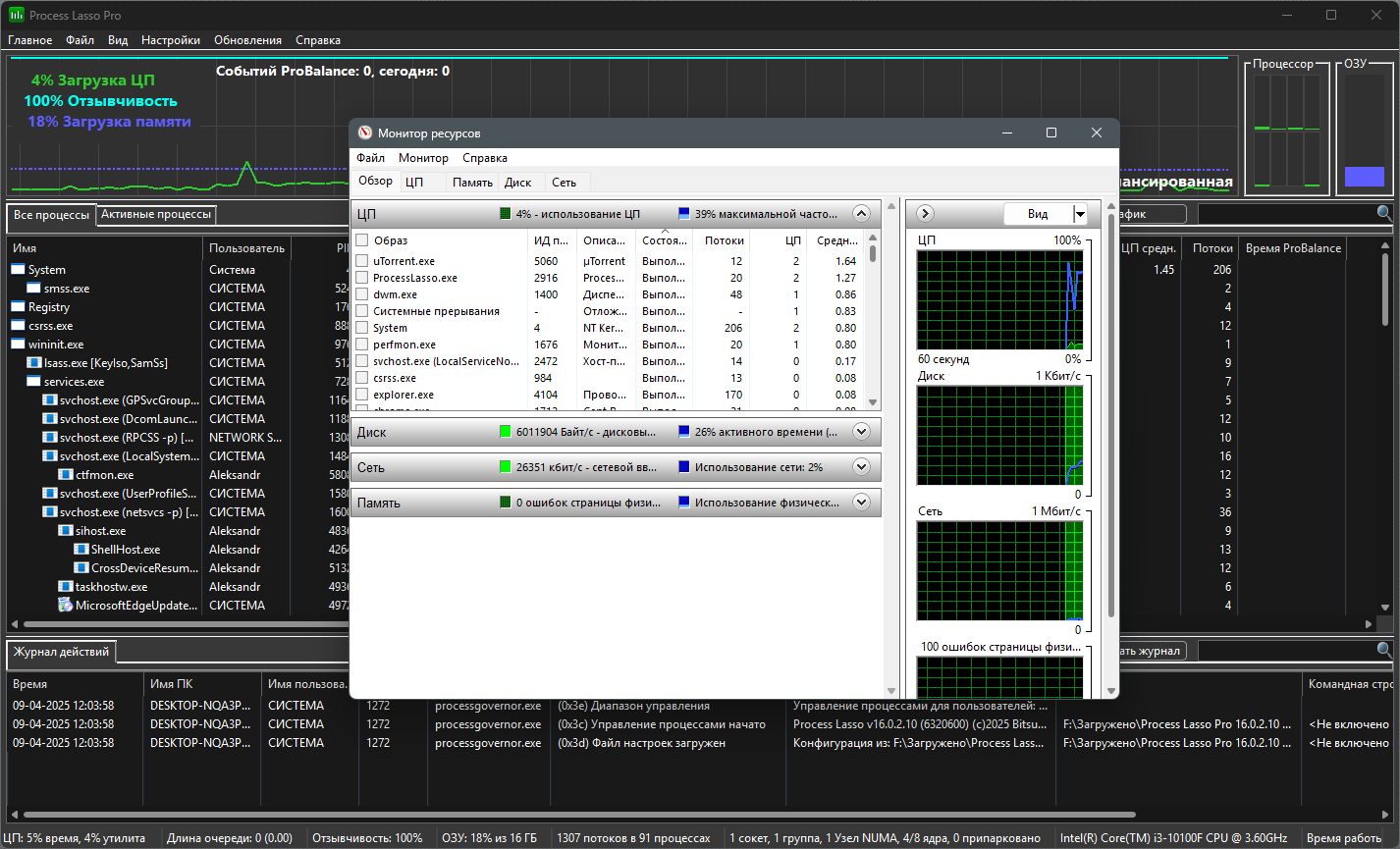Image resolution: width=1400 pixels, height=849 pixels.
Task: Click the CrossDeviceResum process icon
Action: [x=81, y=567]
